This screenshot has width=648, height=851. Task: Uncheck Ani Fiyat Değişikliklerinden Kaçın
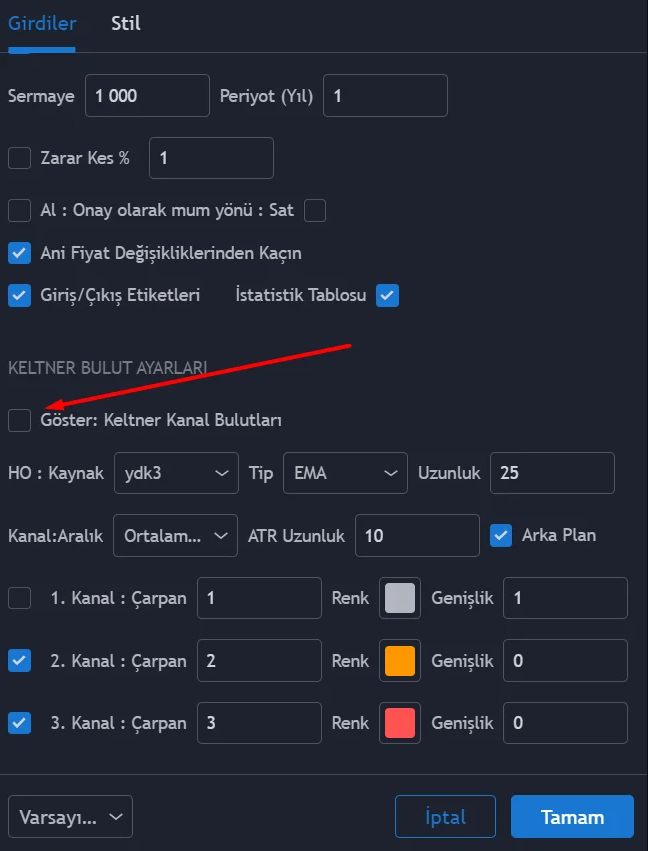pyautogui.click(x=20, y=253)
